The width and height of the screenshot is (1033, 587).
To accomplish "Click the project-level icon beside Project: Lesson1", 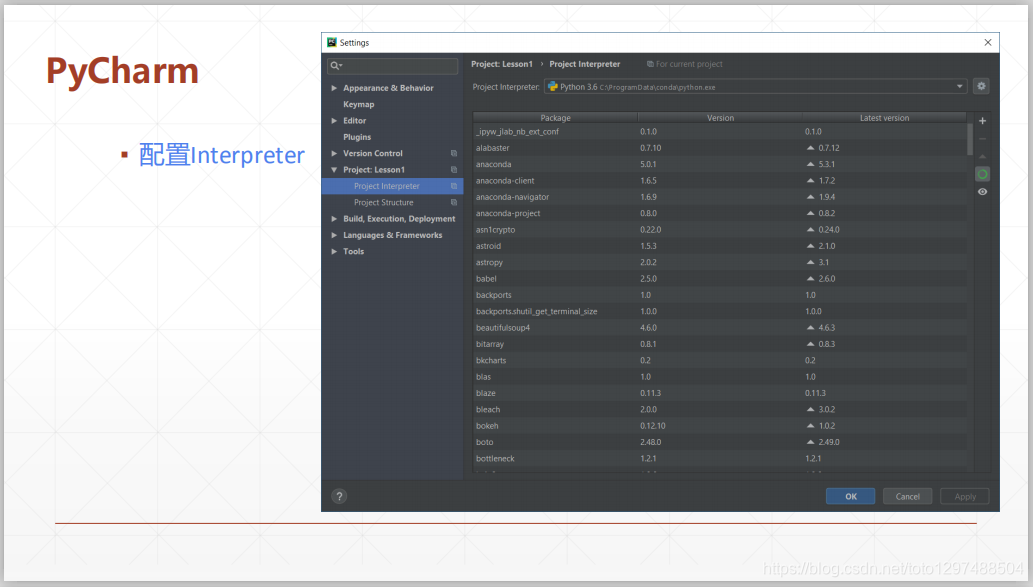I will point(454,170).
